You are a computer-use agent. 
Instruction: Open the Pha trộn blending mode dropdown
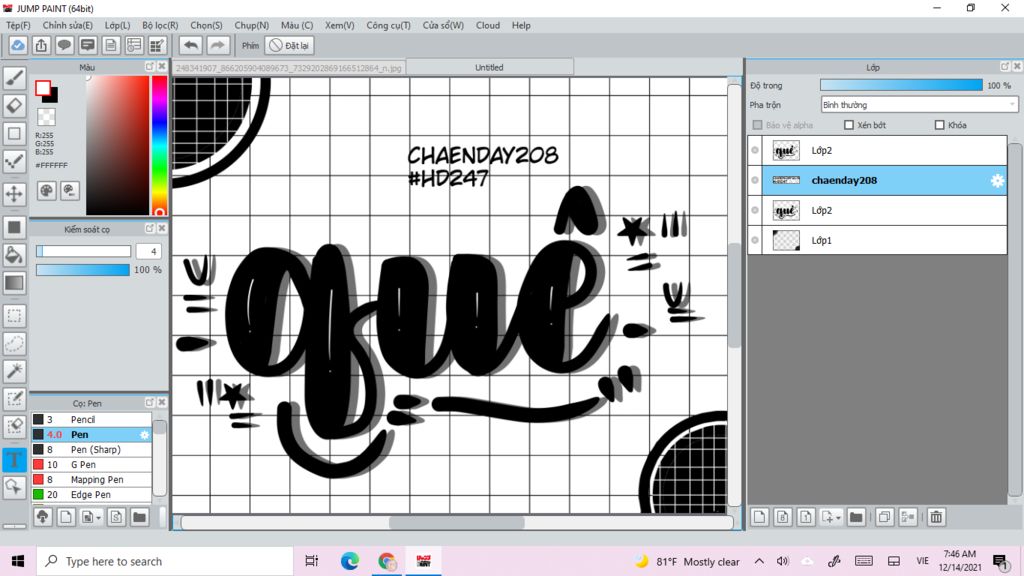[x=919, y=104]
